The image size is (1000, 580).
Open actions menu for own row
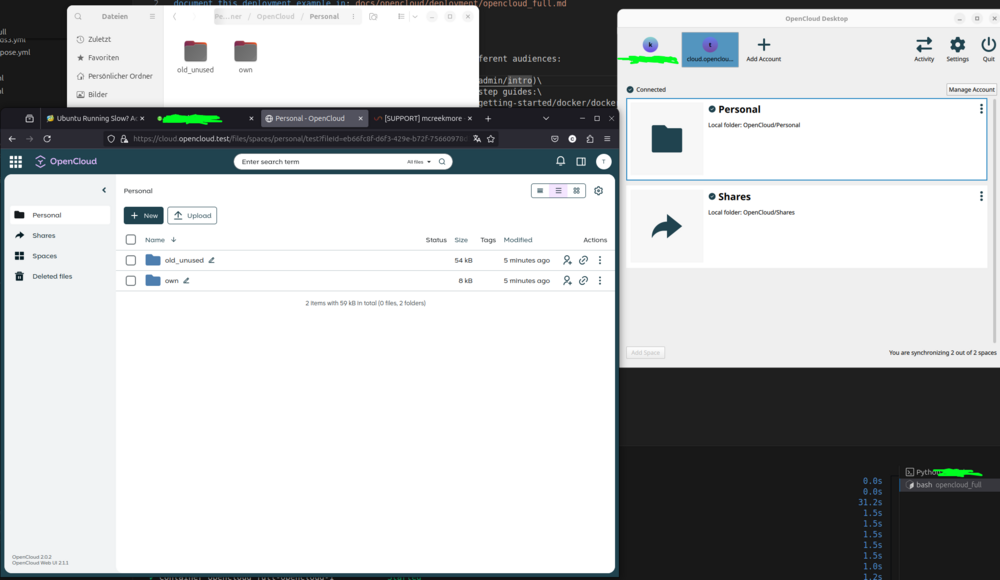coord(599,281)
